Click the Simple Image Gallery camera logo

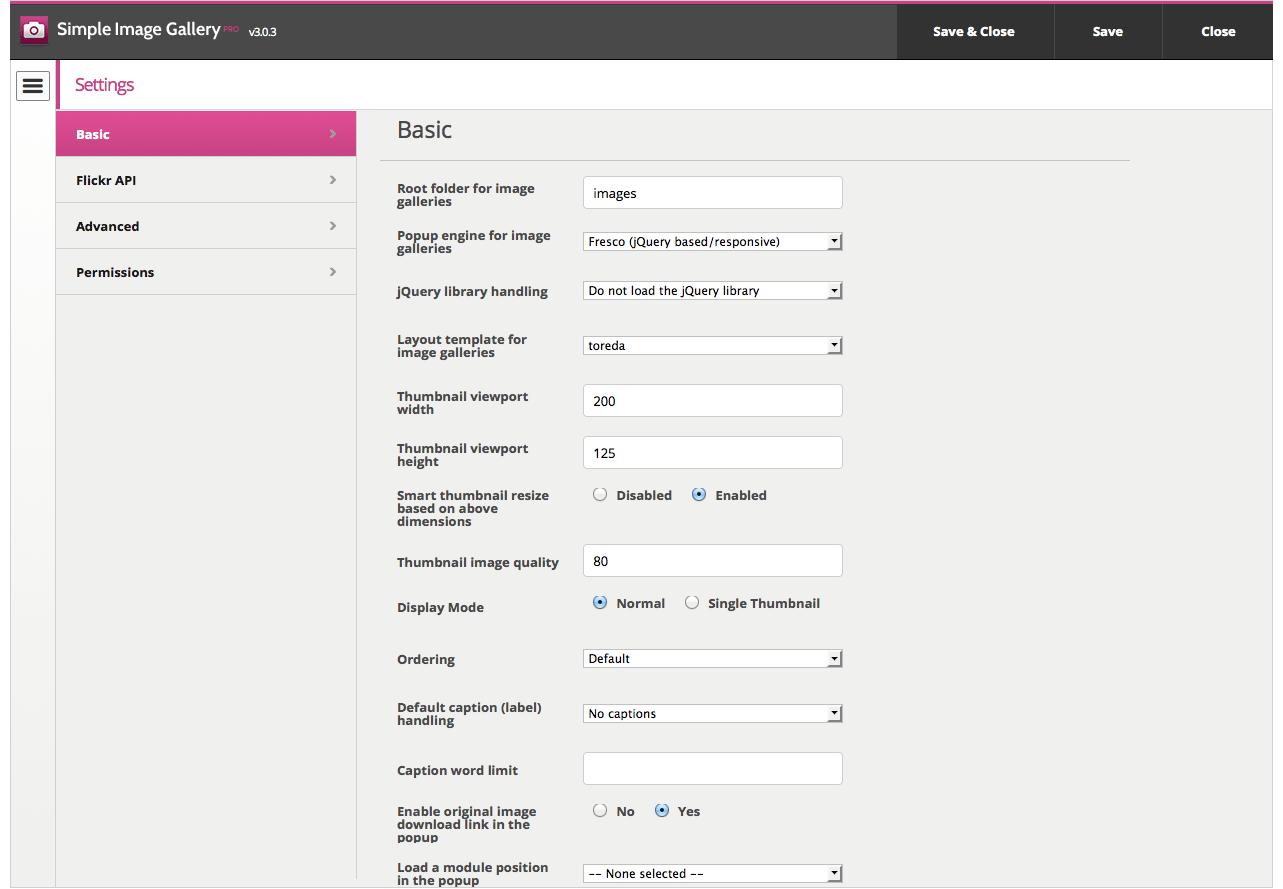[x=34, y=31]
